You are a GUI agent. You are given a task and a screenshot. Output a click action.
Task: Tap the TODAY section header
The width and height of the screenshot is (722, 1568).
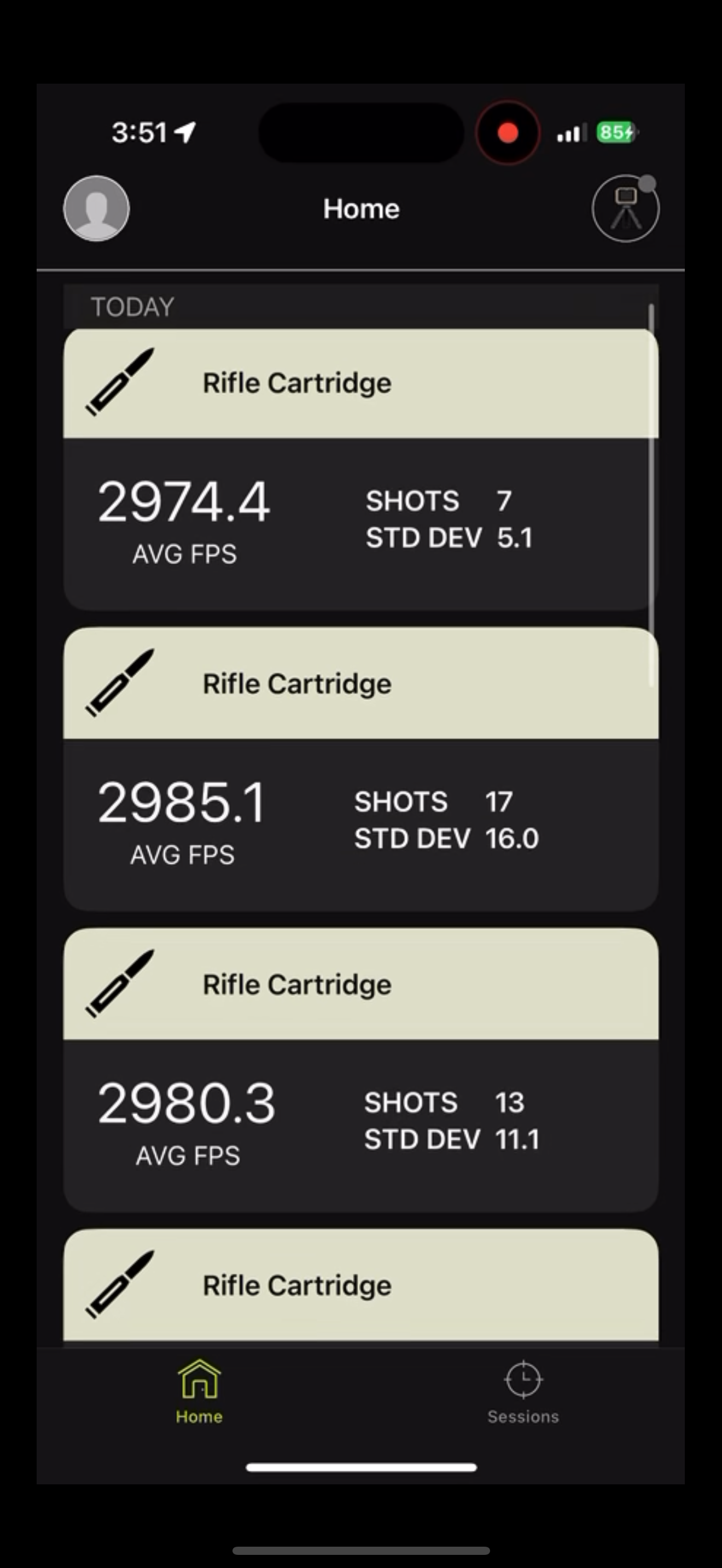133,307
